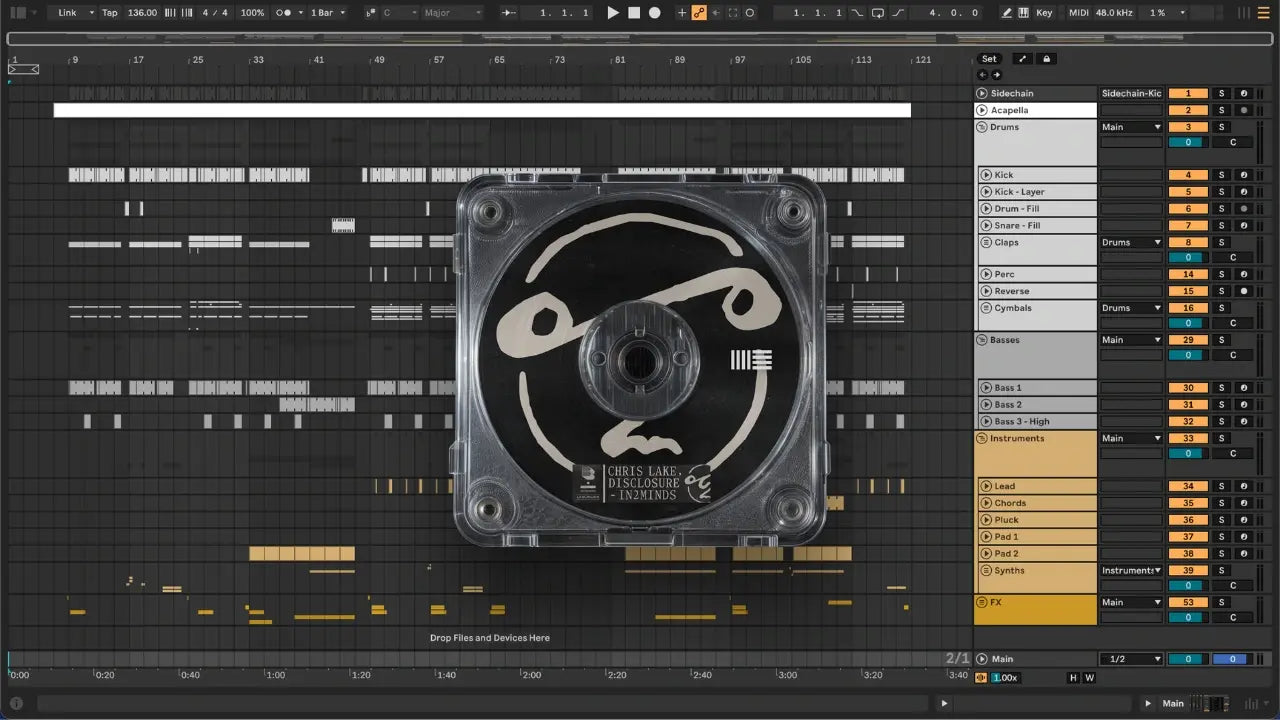The image size is (1280, 720).
Task: Toggle the Punch-Out switch icon
Action: coord(898,13)
